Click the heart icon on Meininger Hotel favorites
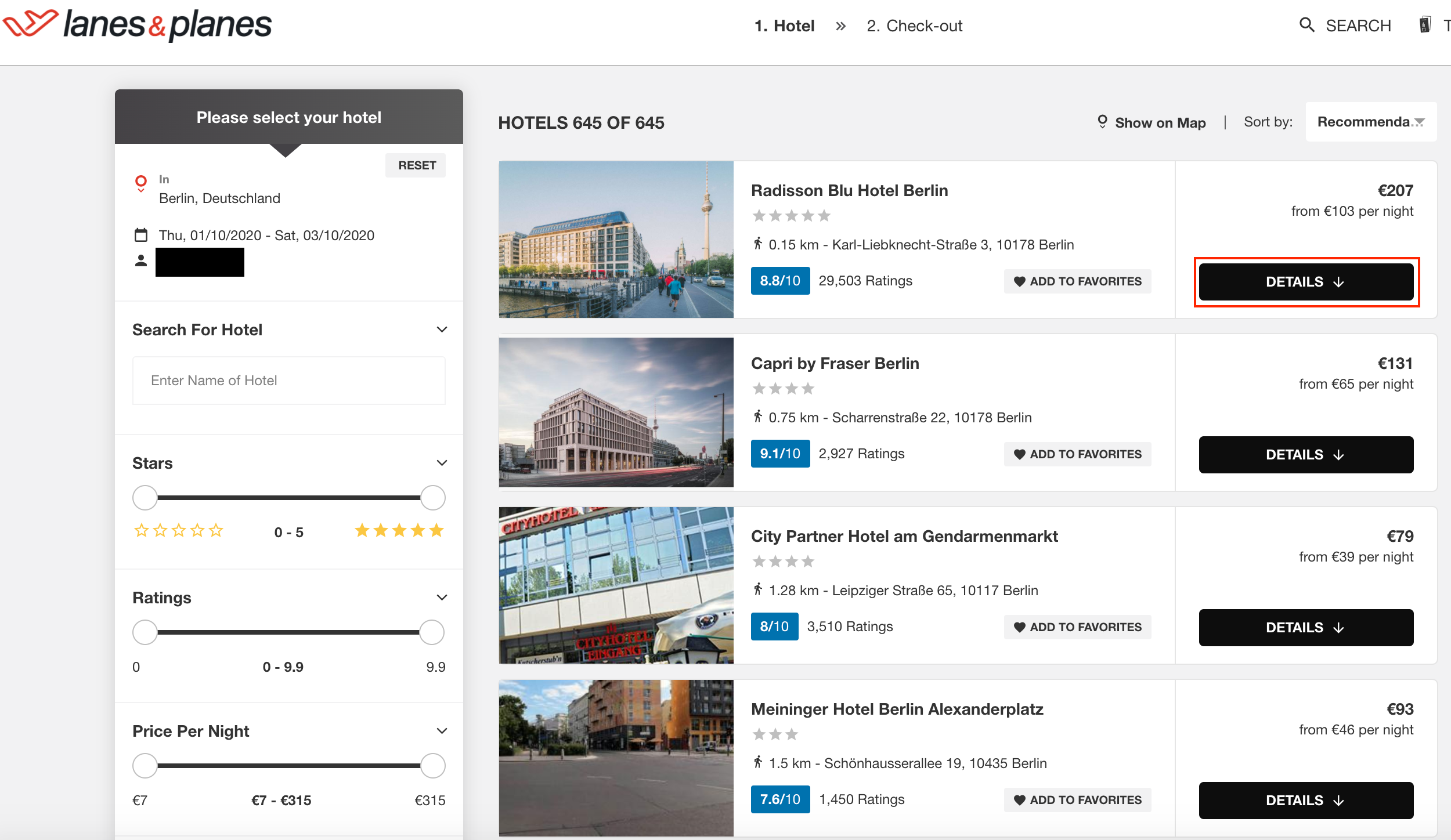The width and height of the screenshot is (1451, 840). click(x=1019, y=800)
